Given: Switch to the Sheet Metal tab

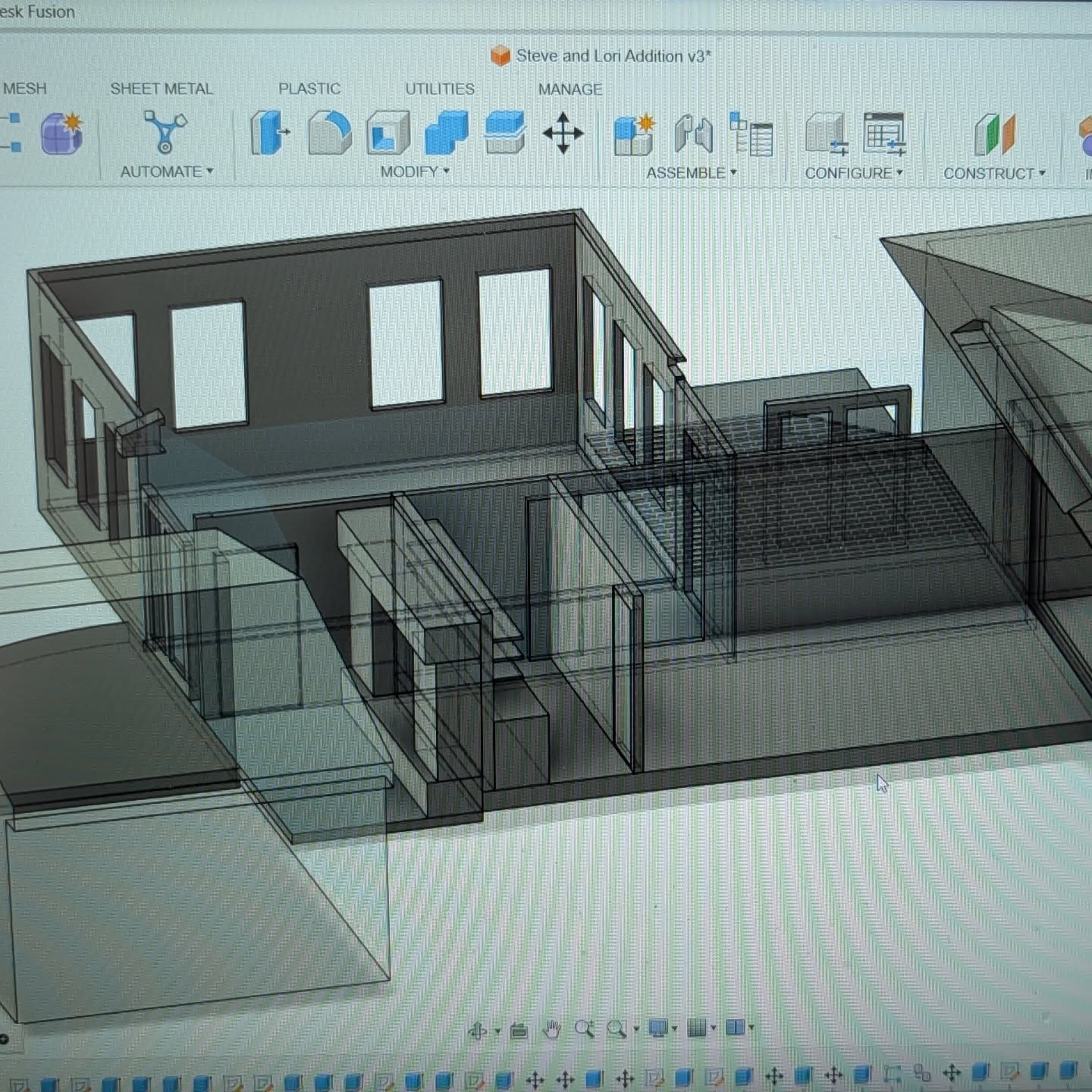Looking at the screenshot, I should 163,89.
